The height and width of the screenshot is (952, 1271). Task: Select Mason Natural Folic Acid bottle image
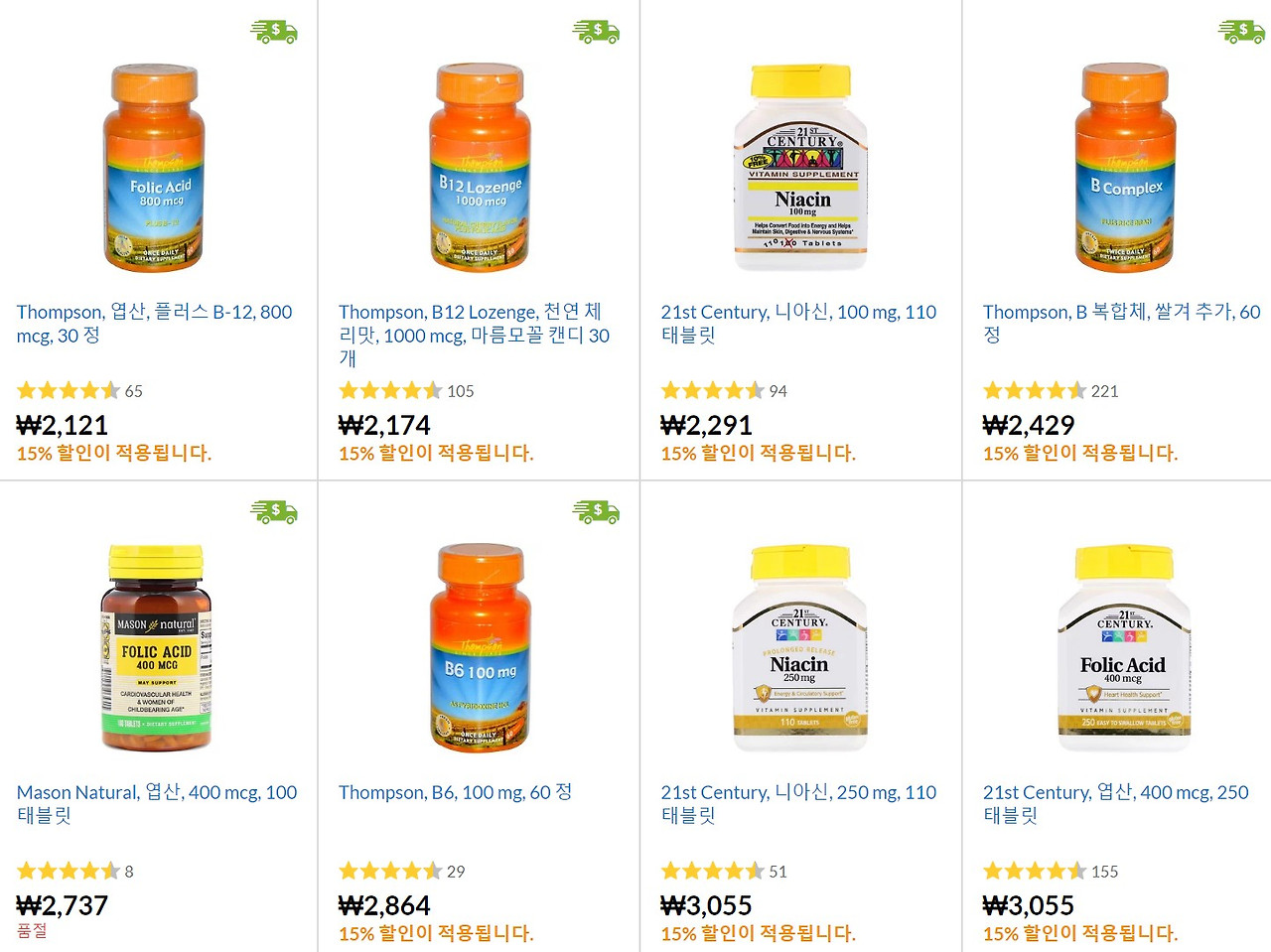pos(156,647)
